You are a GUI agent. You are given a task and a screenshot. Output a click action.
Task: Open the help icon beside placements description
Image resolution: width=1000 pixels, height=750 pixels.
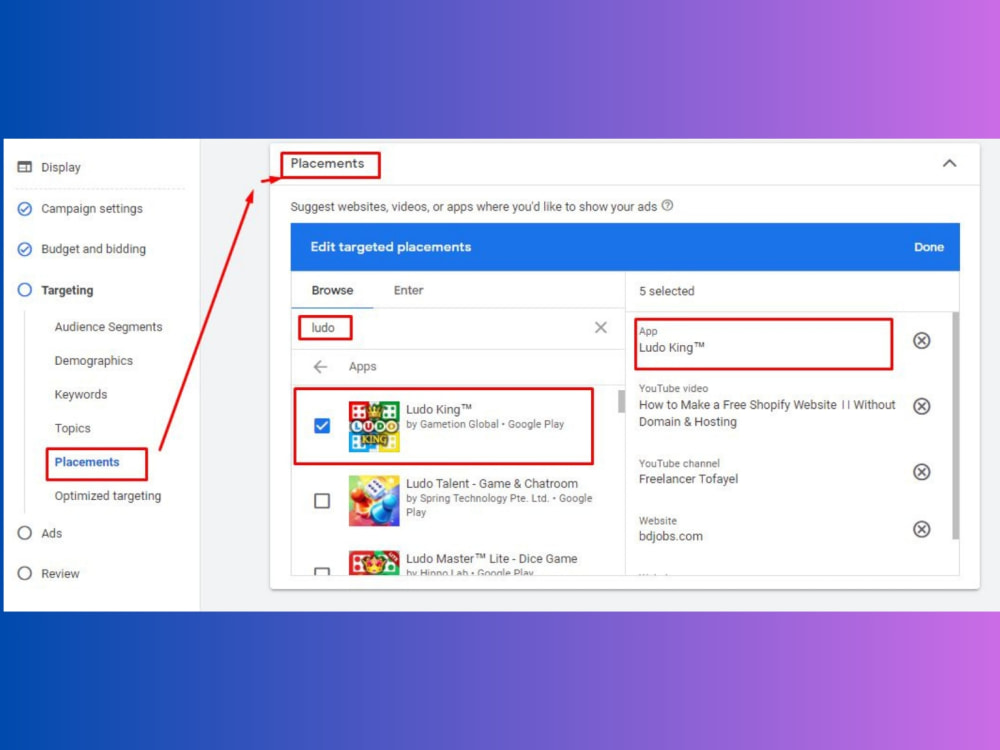click(x=667, y=205)
